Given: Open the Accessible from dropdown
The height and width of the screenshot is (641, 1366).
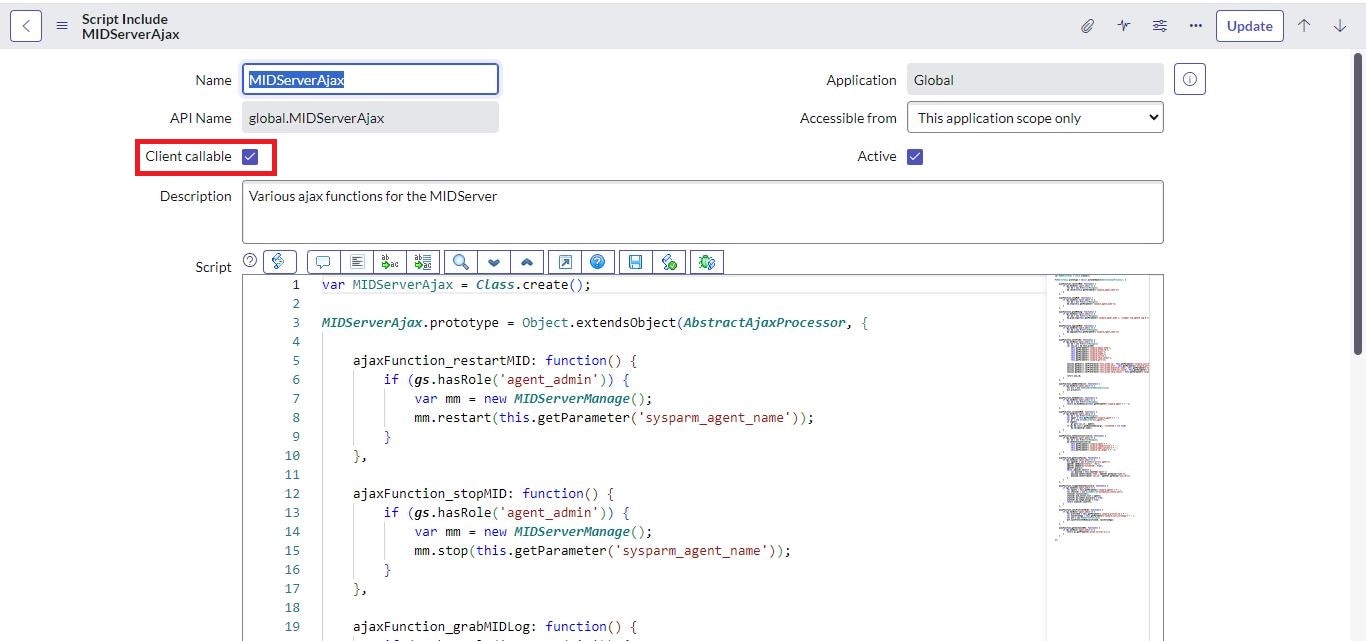Looking at the screenshot, I should (x=1034, y=118).
